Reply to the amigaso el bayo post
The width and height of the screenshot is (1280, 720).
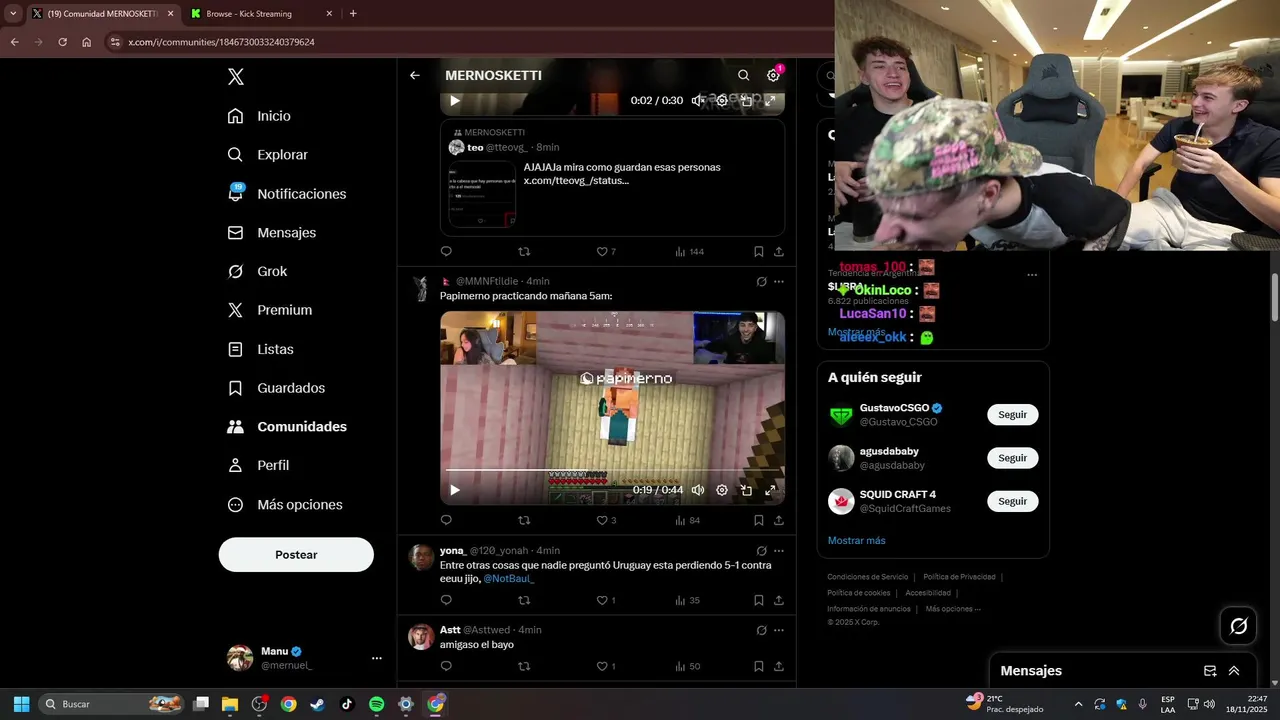tap(446, 666)
